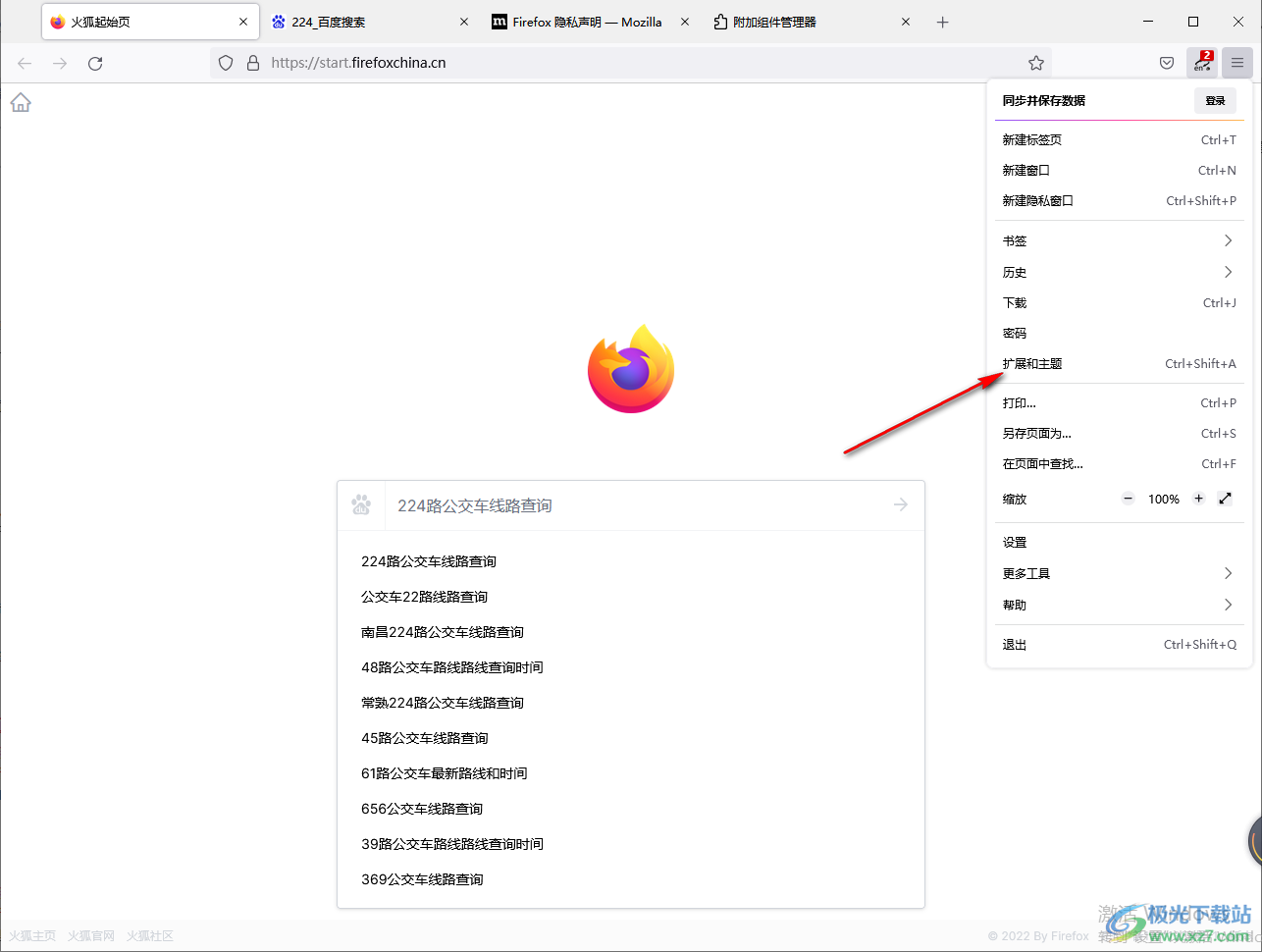Screen dimensions: 1262x952
Task: Switch to Firefox 隐私声明 — Mozilla tab
Action: (x=591, y=22)
